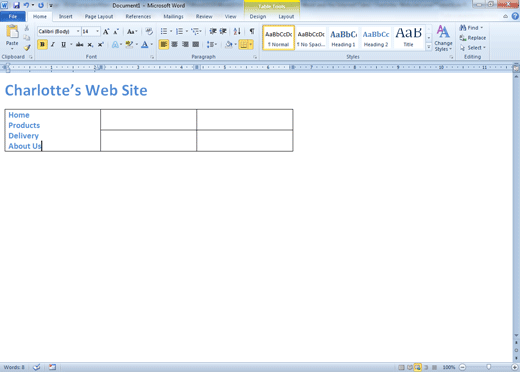520x372 pixels.
Task: Select the bullets list icon
Action: [164, 31]
